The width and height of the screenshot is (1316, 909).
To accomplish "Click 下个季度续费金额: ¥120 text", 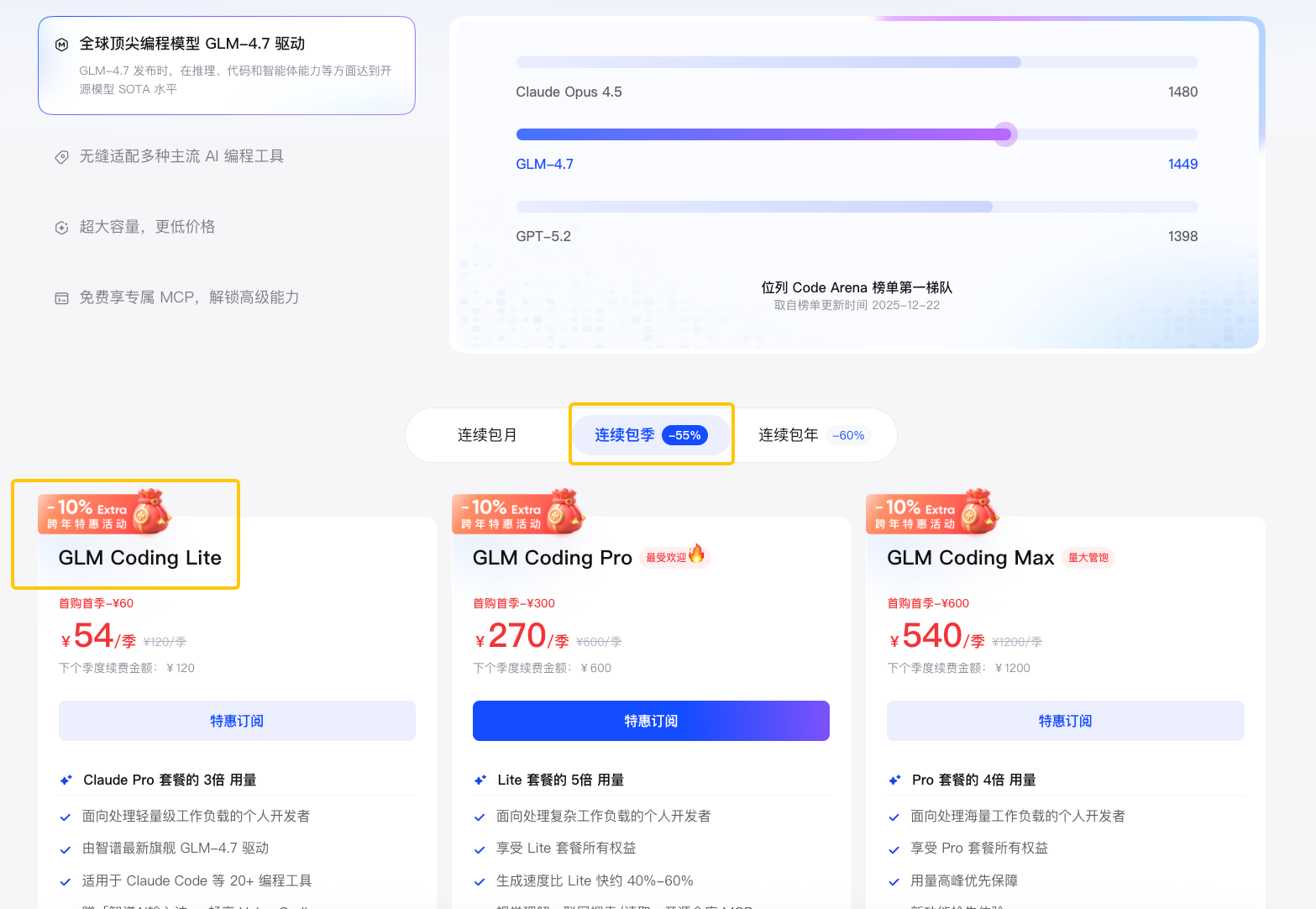I will [x=127, y=669].
